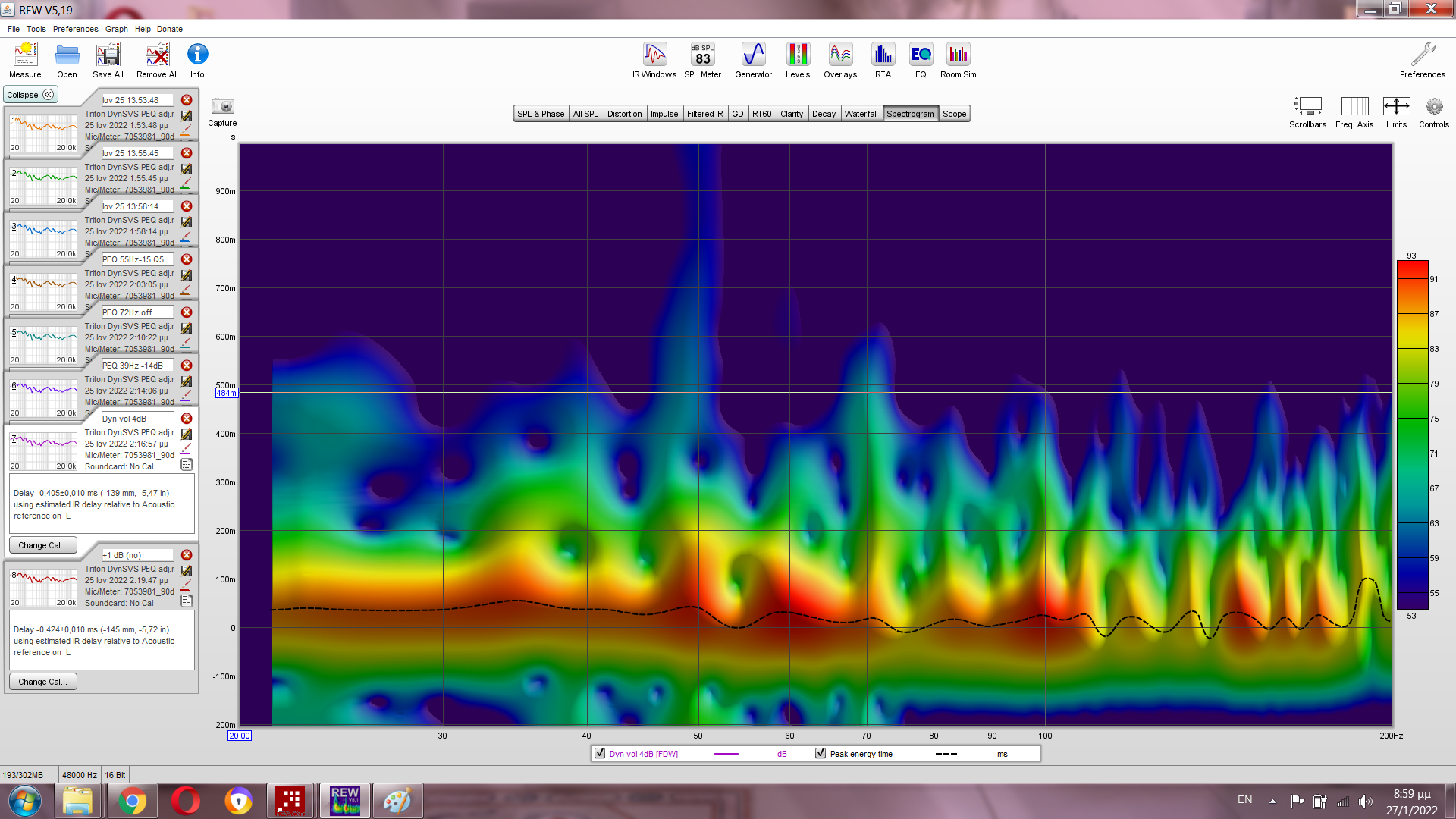Toggle Peak energy time checkbox
This screenshot has width=1456, height=819.
pos(820,753)
